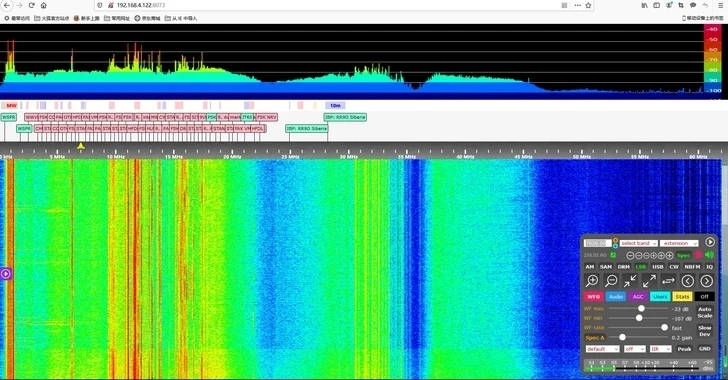728x380 pixels.
Task: Click the rightmost circled plus frequency step
Action: 670,256
